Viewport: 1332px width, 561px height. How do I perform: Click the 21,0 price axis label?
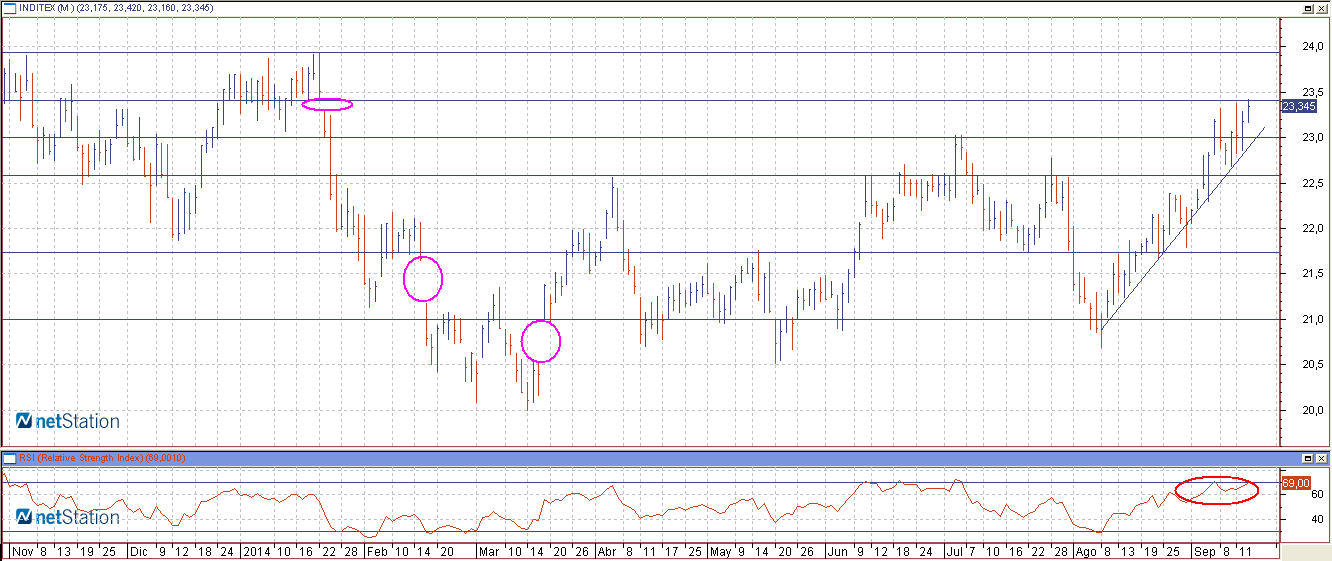click(x=1313, y=319)
